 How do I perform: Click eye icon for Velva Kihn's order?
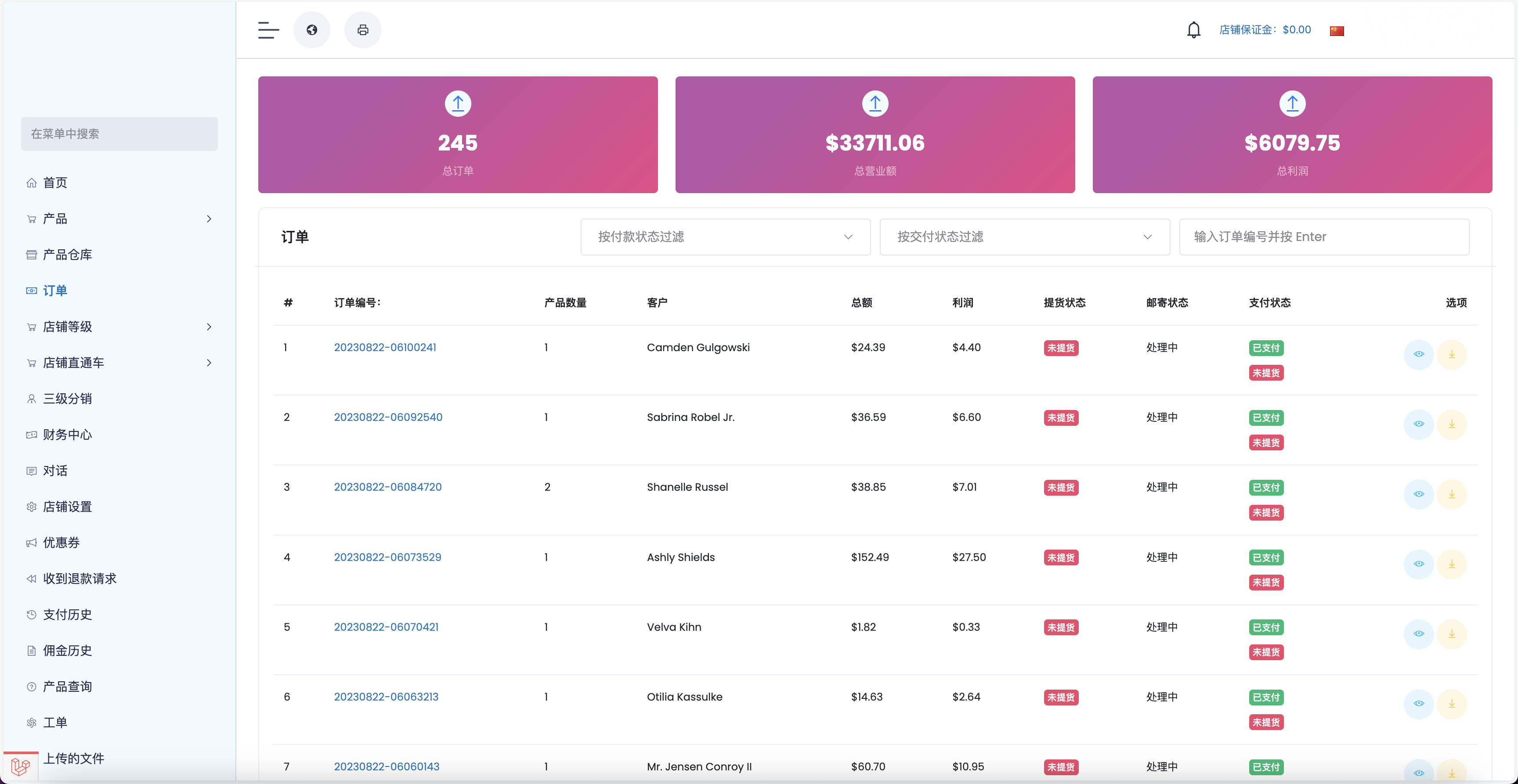[1418, 634]
